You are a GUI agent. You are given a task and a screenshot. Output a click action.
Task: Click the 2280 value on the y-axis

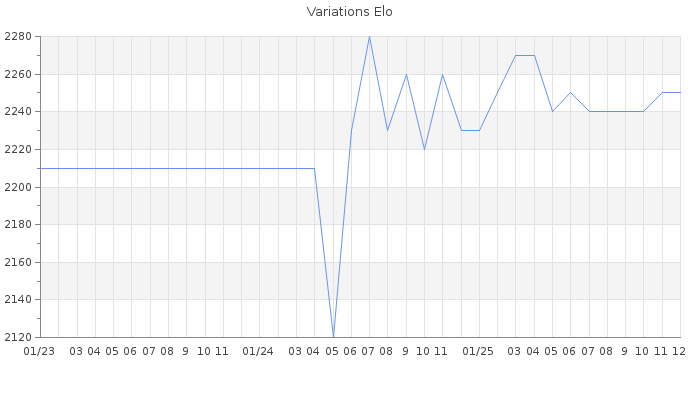19,37
